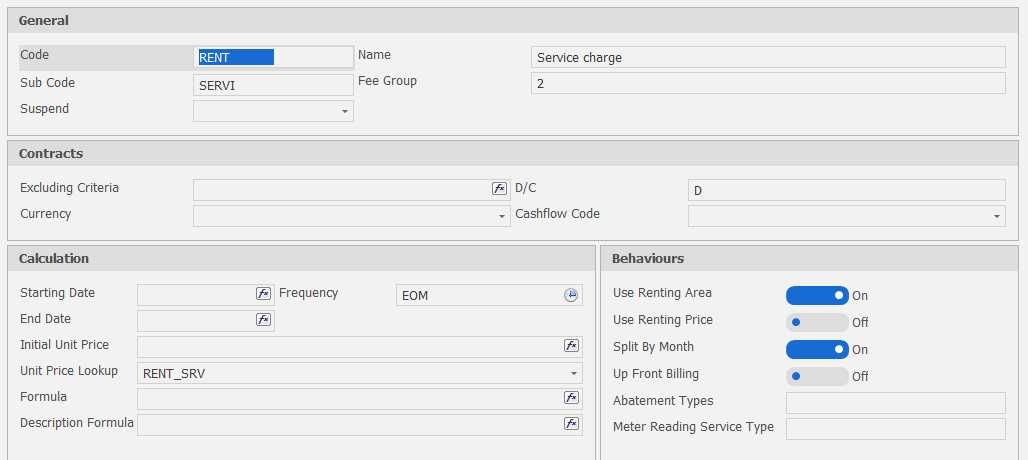
Task: Turn off Use Renting Area switch
Action: click(817, 296)
